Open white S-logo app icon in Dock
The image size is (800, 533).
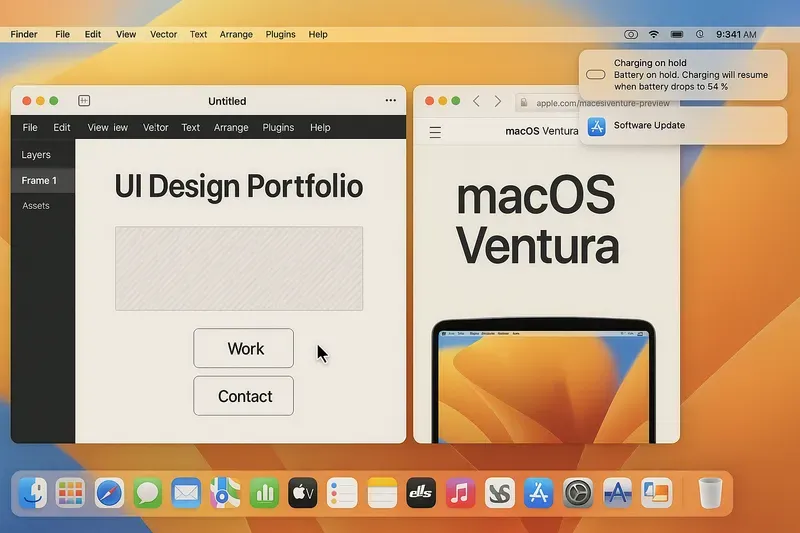(499, 493)
